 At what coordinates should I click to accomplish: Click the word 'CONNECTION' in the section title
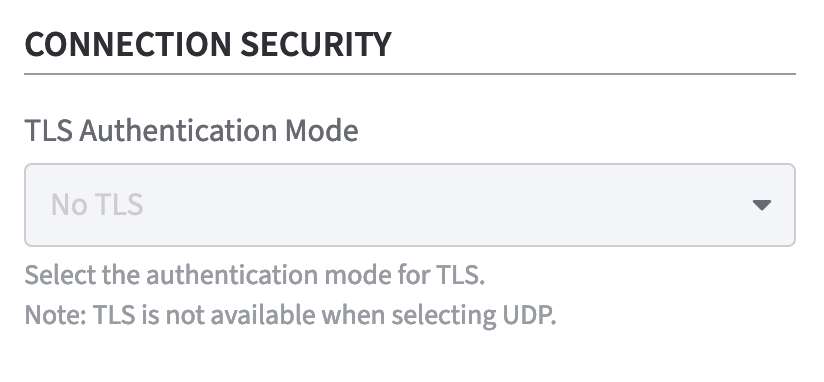(x=128, y=44)
